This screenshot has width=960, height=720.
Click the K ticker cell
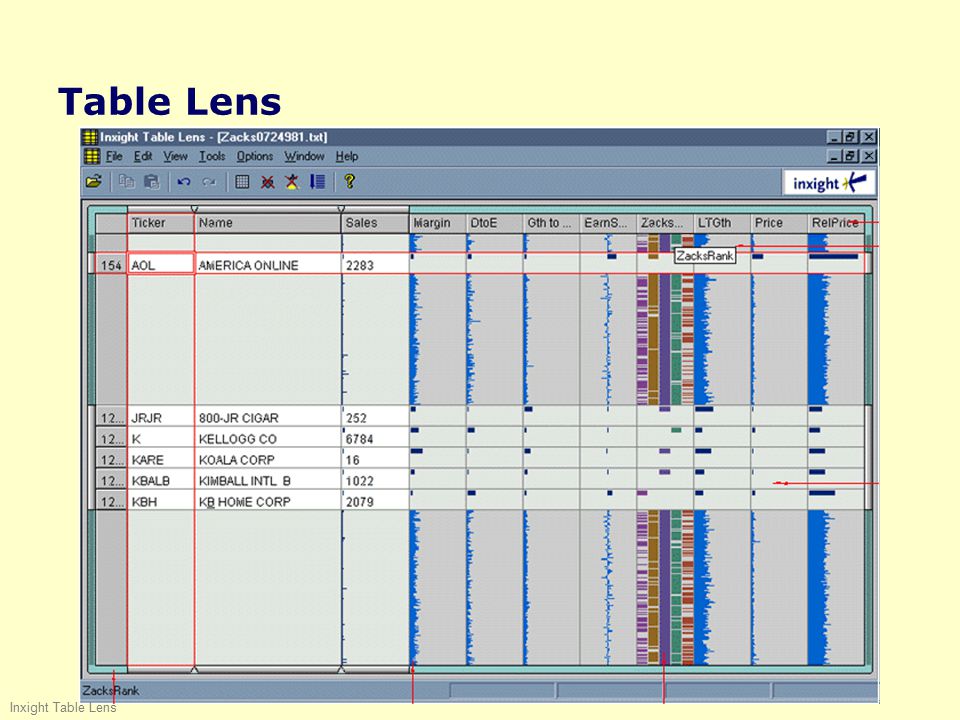(161, 438)
